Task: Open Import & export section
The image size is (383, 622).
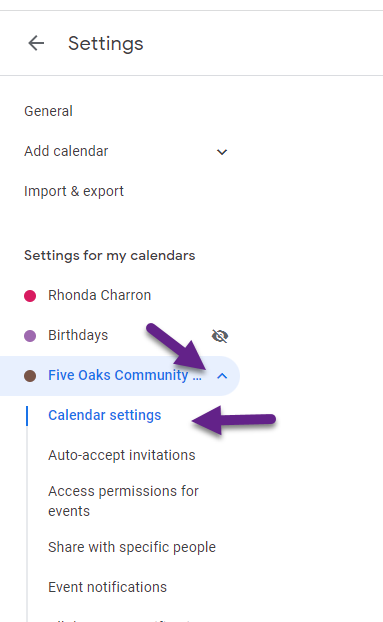Action: [74, 191]
